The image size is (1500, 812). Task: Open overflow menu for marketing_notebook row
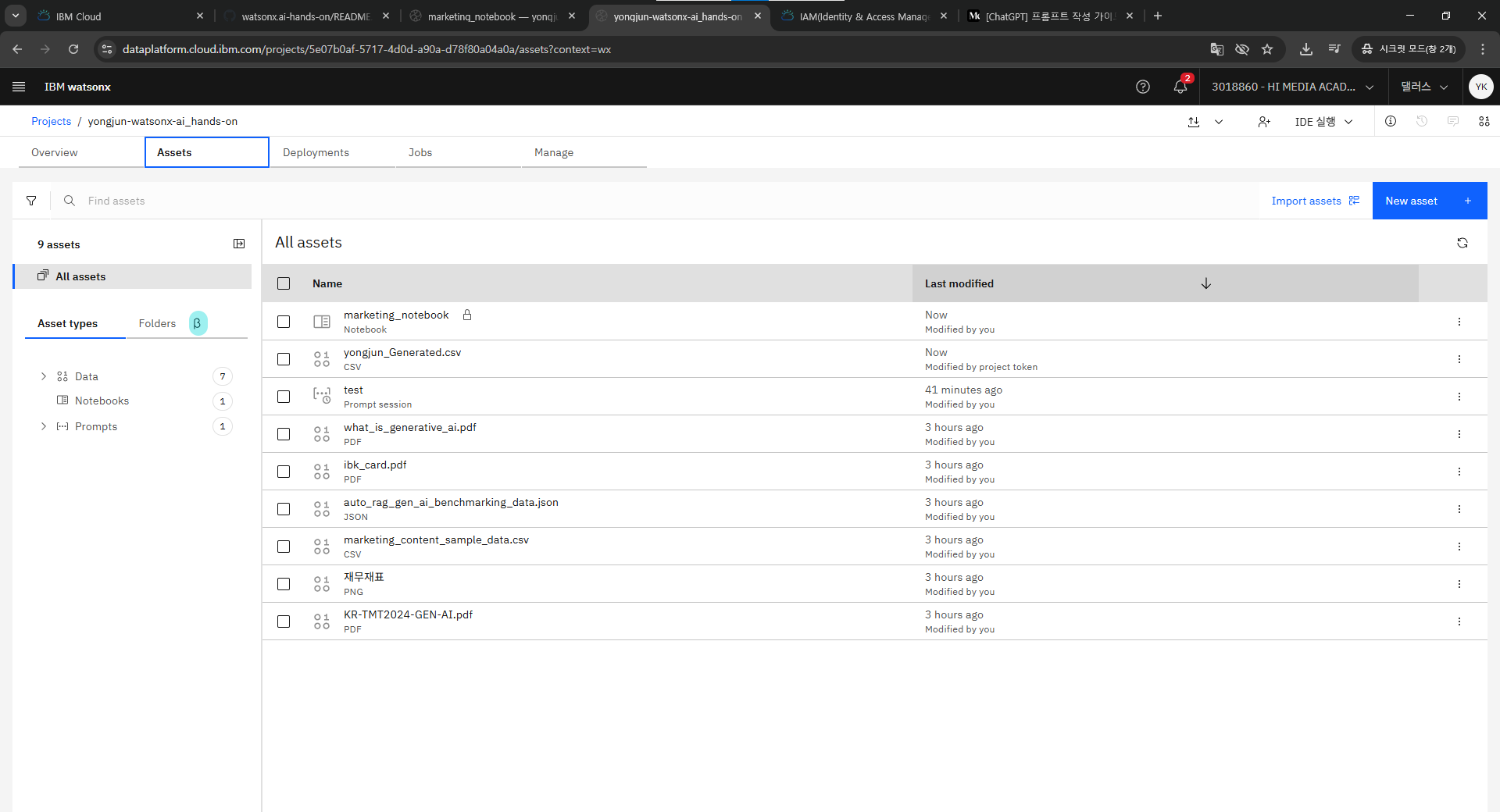pyautogui.click(x=1459, y=322)
